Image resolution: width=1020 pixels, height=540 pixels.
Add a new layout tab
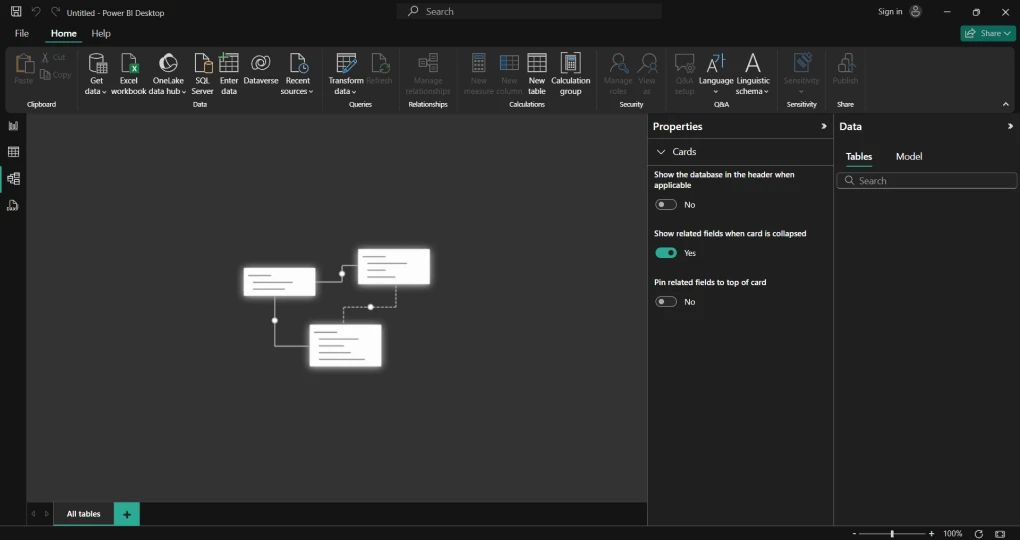click(127, 514)
